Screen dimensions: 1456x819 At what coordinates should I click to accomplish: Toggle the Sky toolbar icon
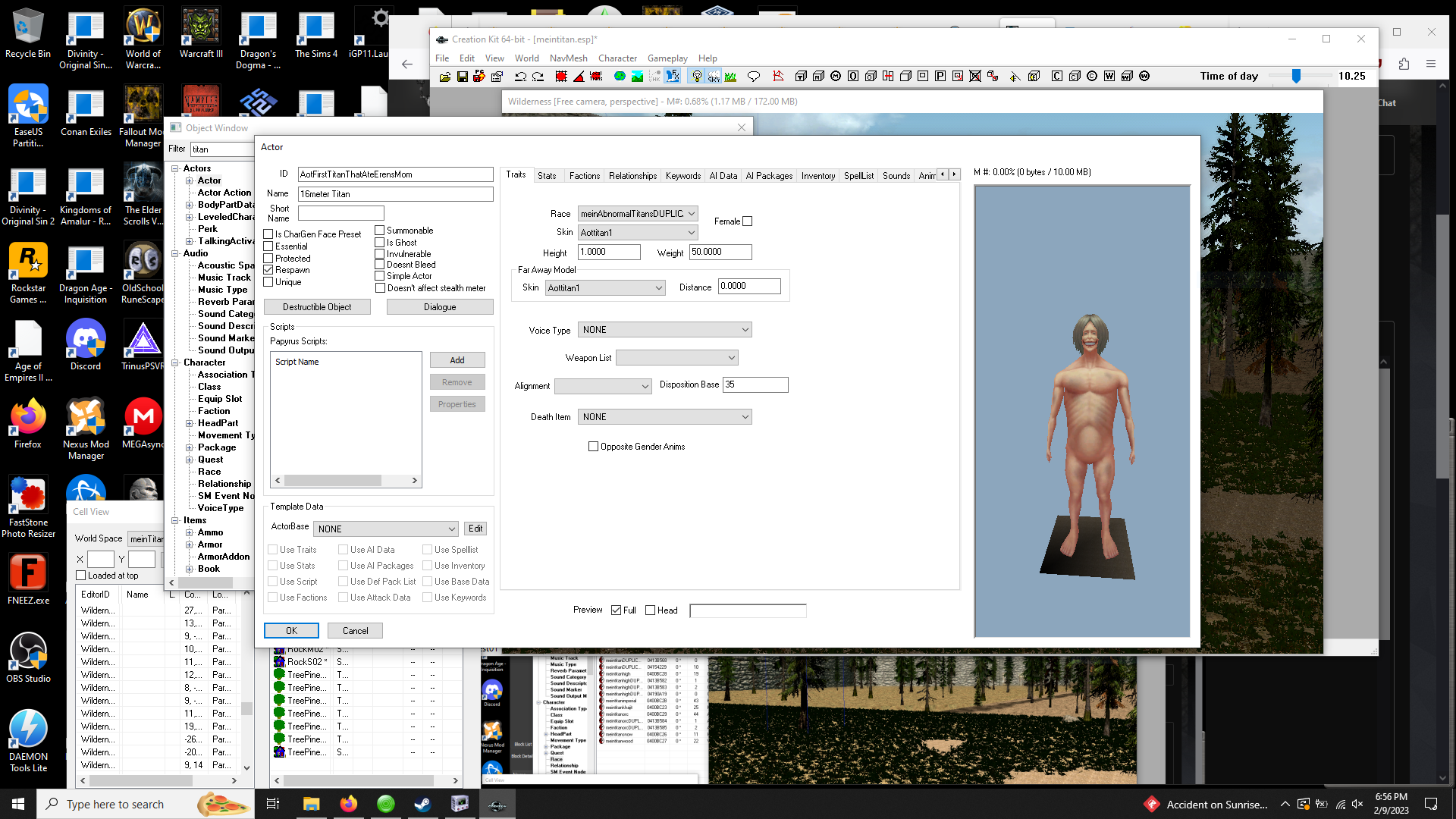[714, 76]
